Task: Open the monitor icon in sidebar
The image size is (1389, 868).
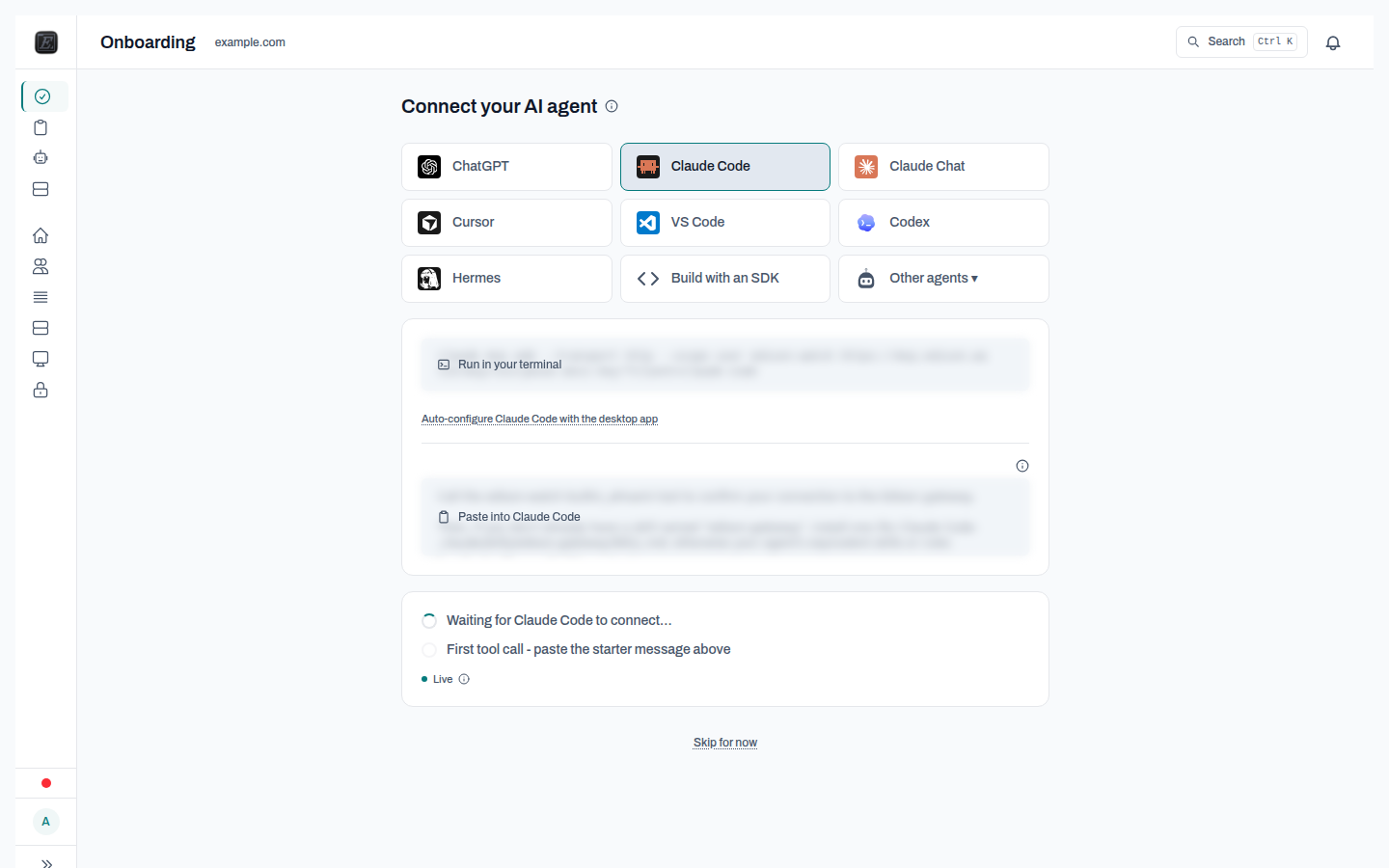Action: pyautogui.click(x=41, y=359)
